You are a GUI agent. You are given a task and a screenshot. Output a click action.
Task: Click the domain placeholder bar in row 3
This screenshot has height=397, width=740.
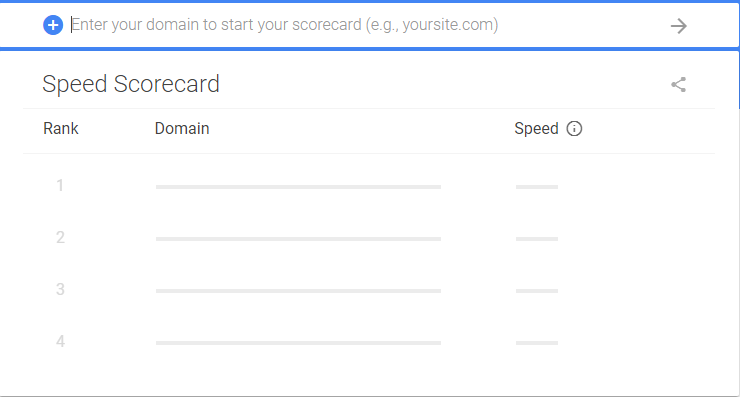[298, 291]
